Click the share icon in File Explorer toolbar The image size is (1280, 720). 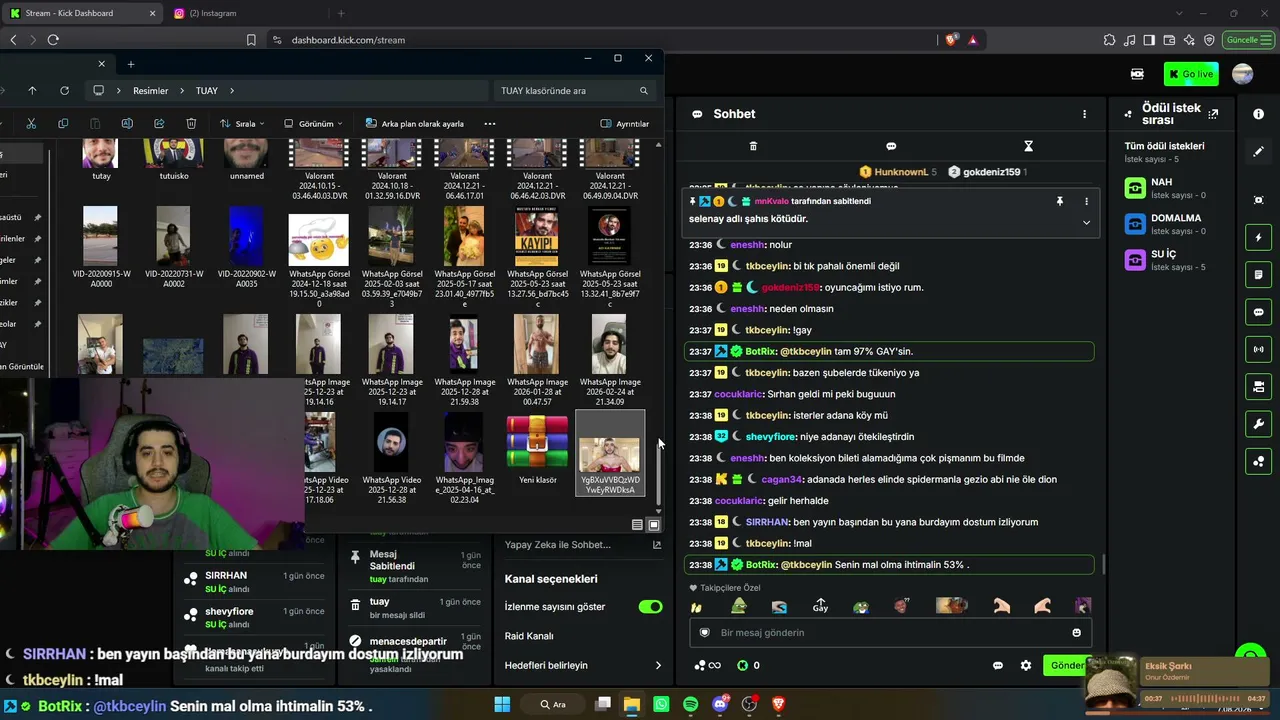point(159,124)
